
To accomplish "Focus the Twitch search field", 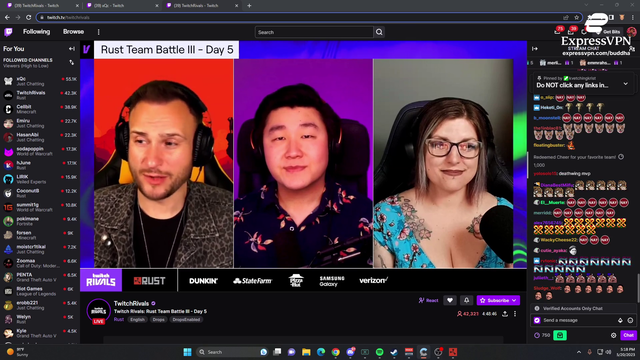I will click(x=314, y=32).
